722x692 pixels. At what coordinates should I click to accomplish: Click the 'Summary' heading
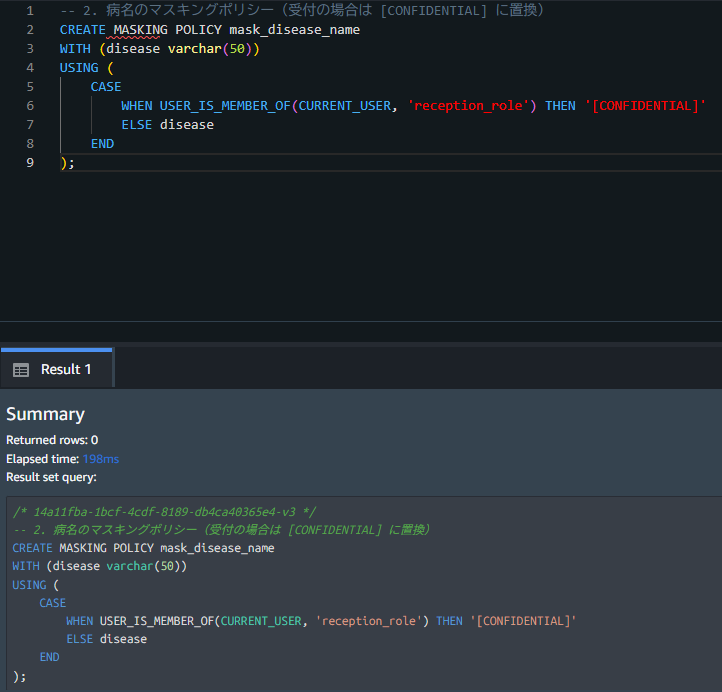45,414
